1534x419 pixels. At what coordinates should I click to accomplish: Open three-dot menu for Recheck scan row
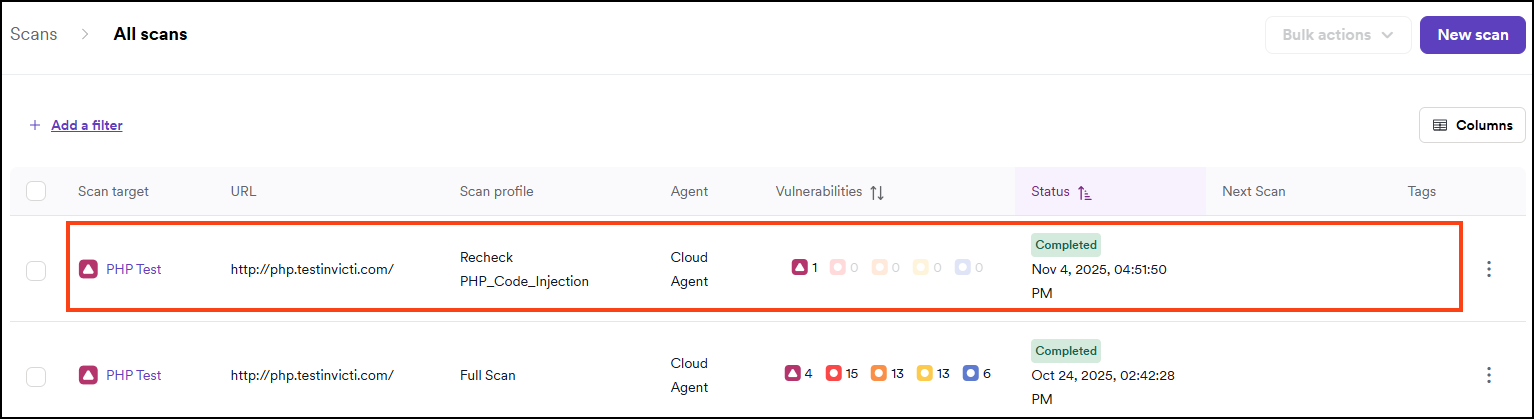pos(1488,269)
